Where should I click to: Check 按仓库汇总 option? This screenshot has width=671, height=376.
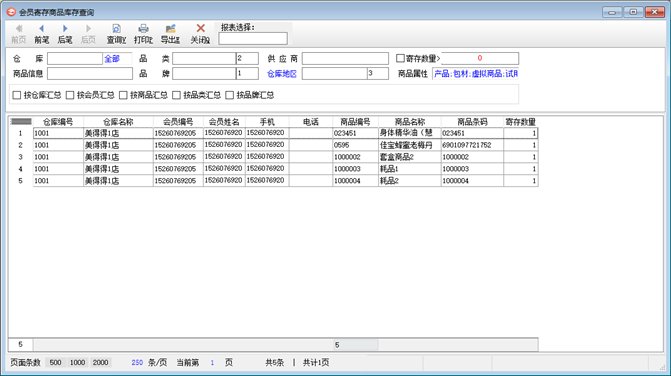[17, 95]
